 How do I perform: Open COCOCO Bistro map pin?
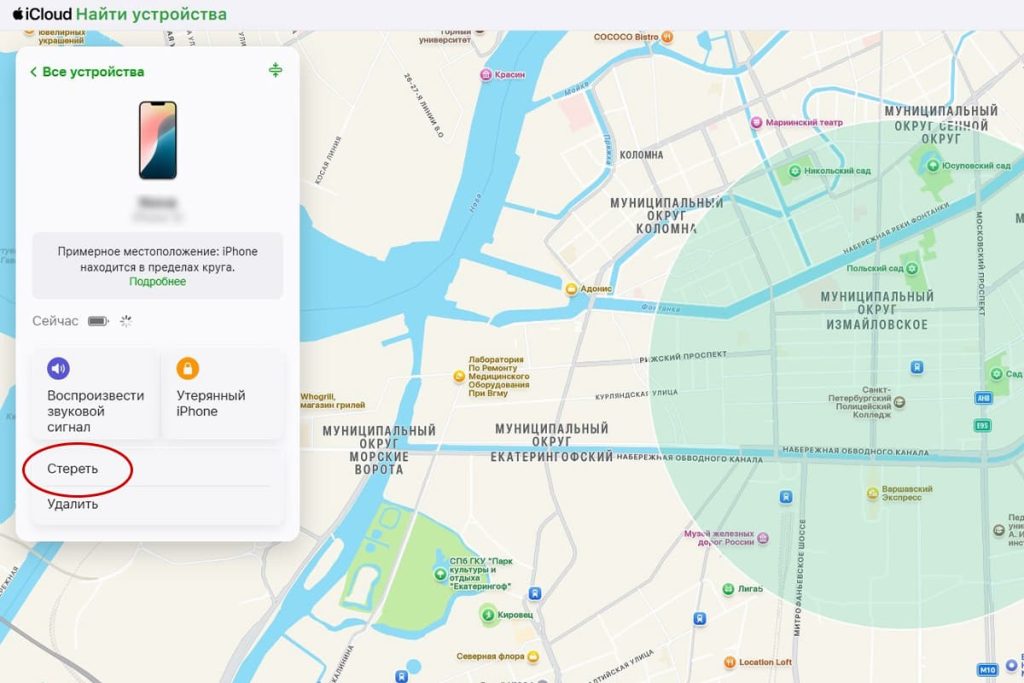667,37
